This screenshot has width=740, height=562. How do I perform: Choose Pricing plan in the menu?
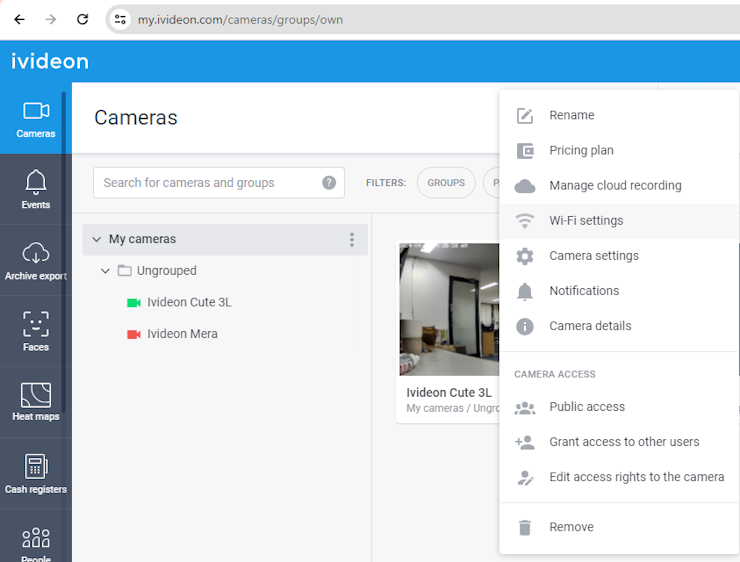coord(618,151)
